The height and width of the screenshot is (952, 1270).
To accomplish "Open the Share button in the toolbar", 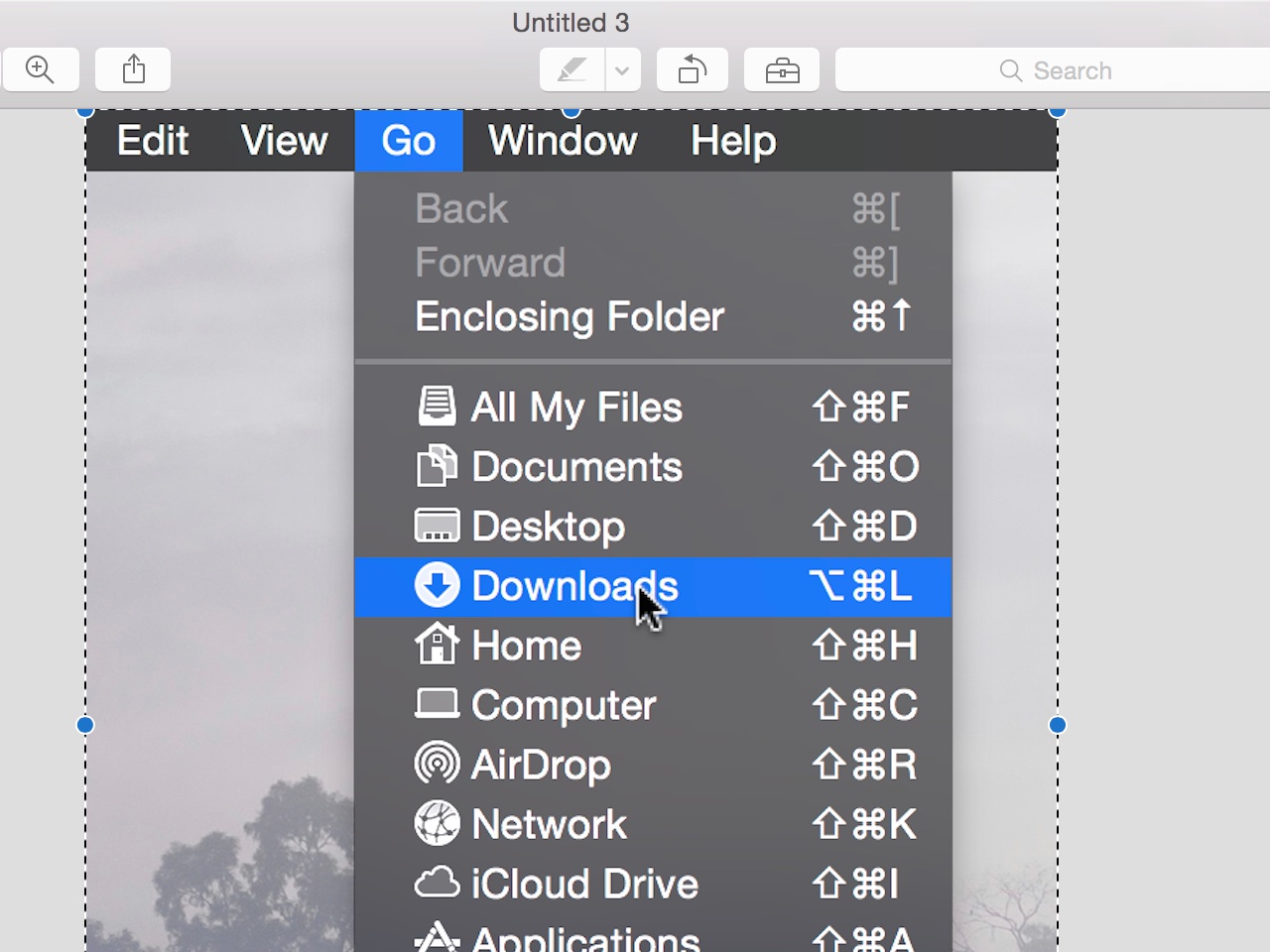I will point(133,69).
